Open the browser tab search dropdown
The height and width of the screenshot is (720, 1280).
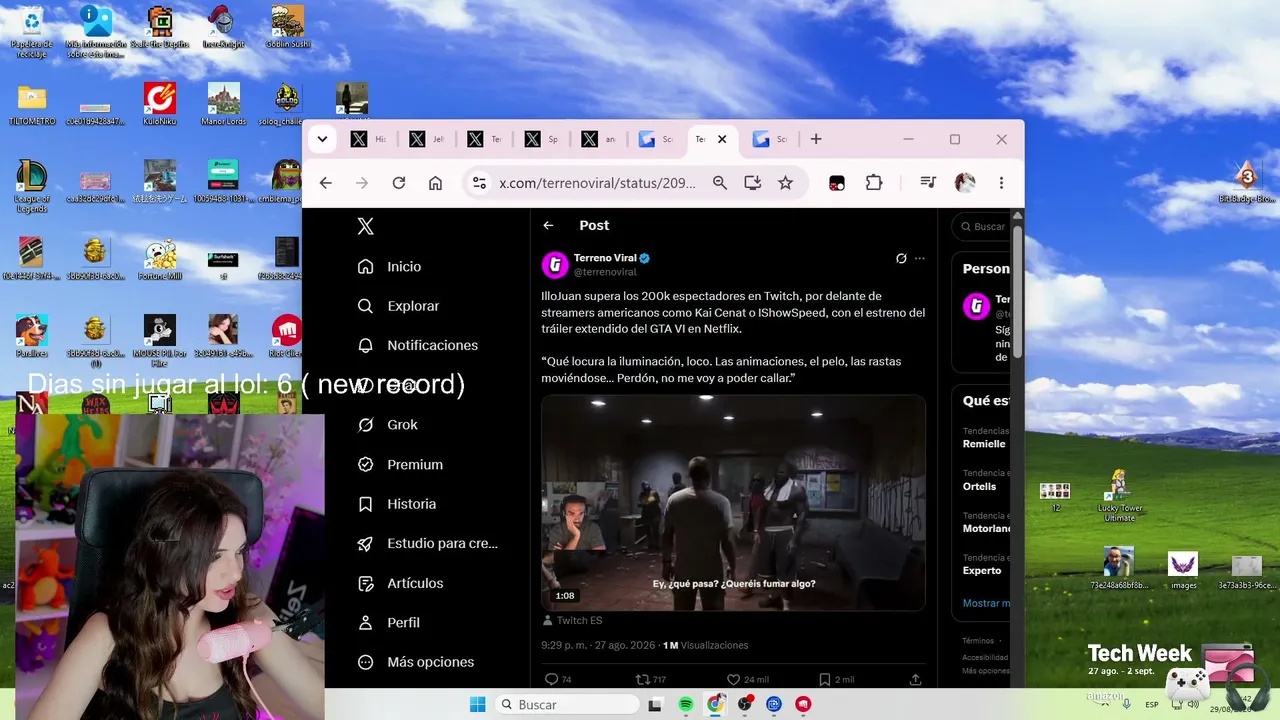pyautogui.click(x=322, y=139)
